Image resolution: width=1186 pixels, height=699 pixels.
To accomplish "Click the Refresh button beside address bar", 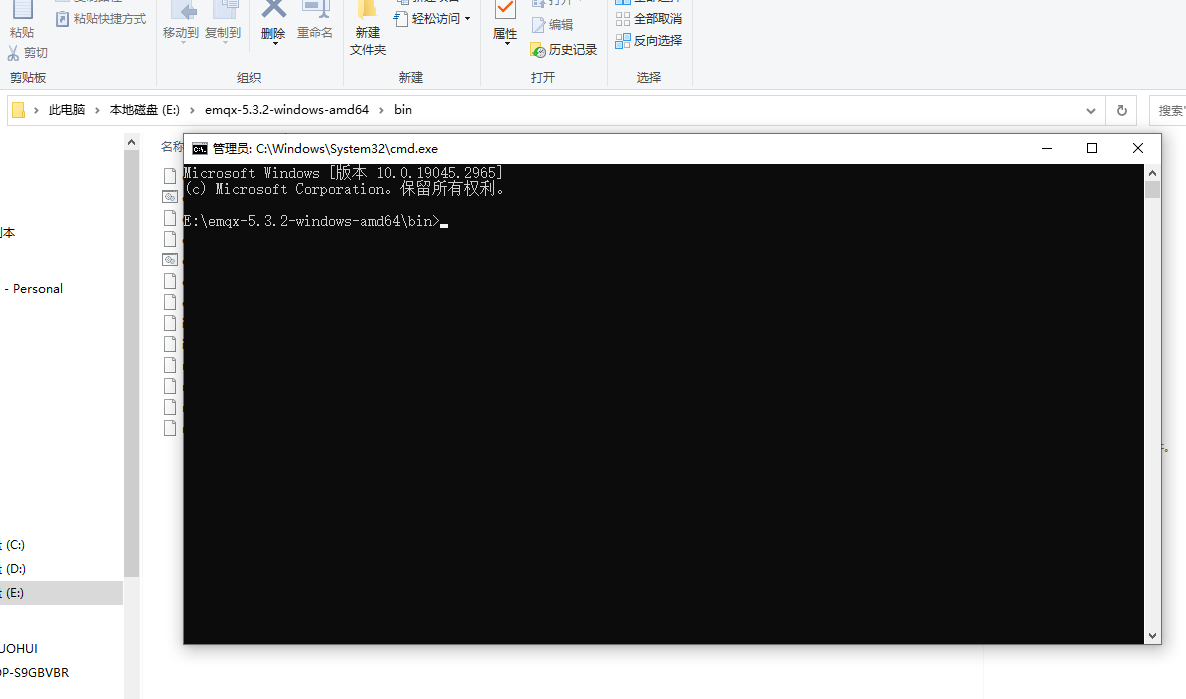I will 1122,110.
